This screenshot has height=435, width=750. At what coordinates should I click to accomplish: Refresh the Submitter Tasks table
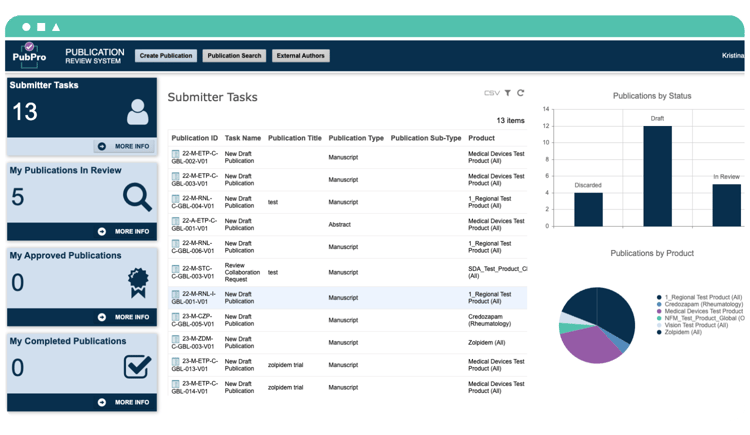point(521,93)
